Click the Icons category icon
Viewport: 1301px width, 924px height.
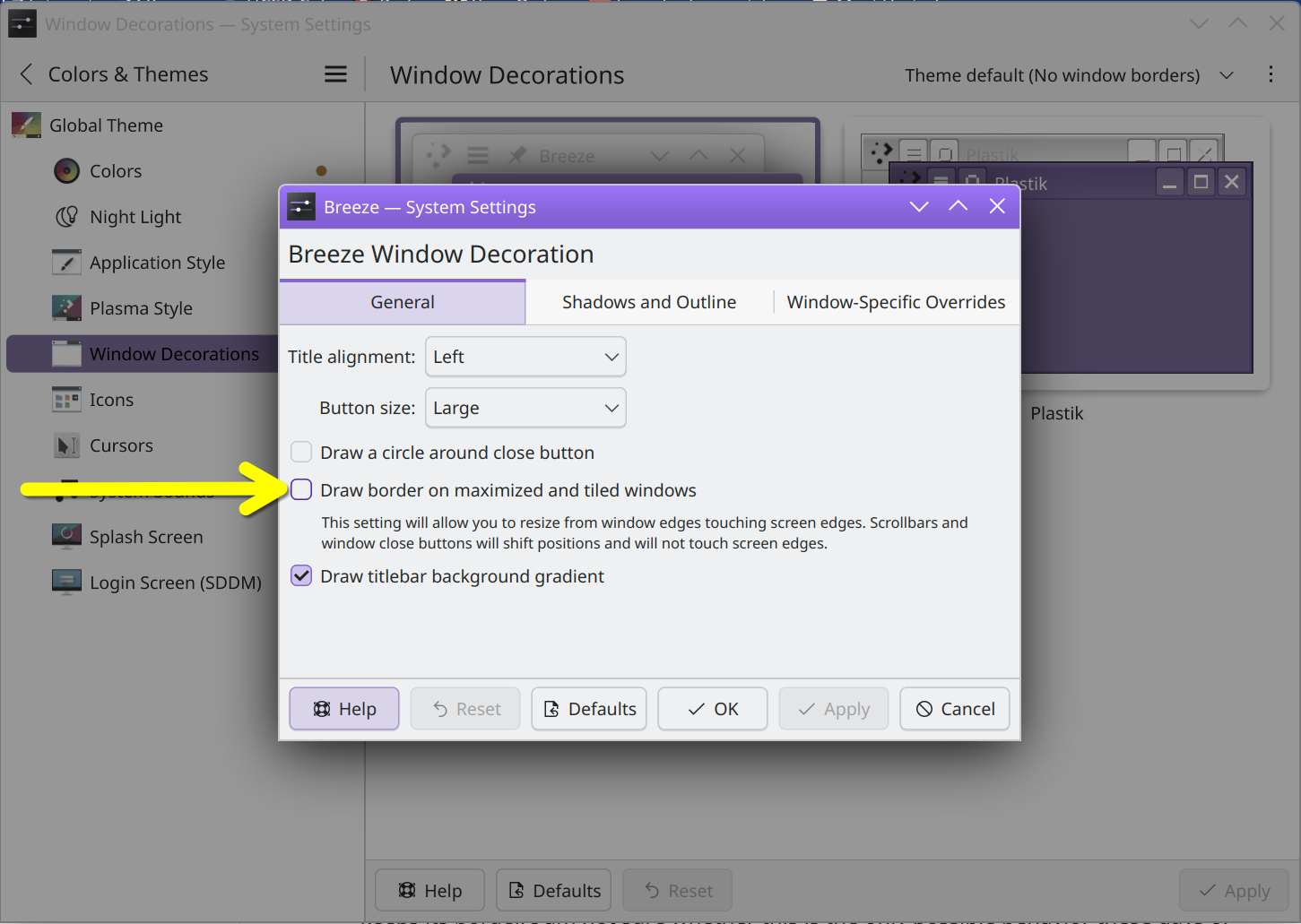pyautogui.click(x=67, y=399)
